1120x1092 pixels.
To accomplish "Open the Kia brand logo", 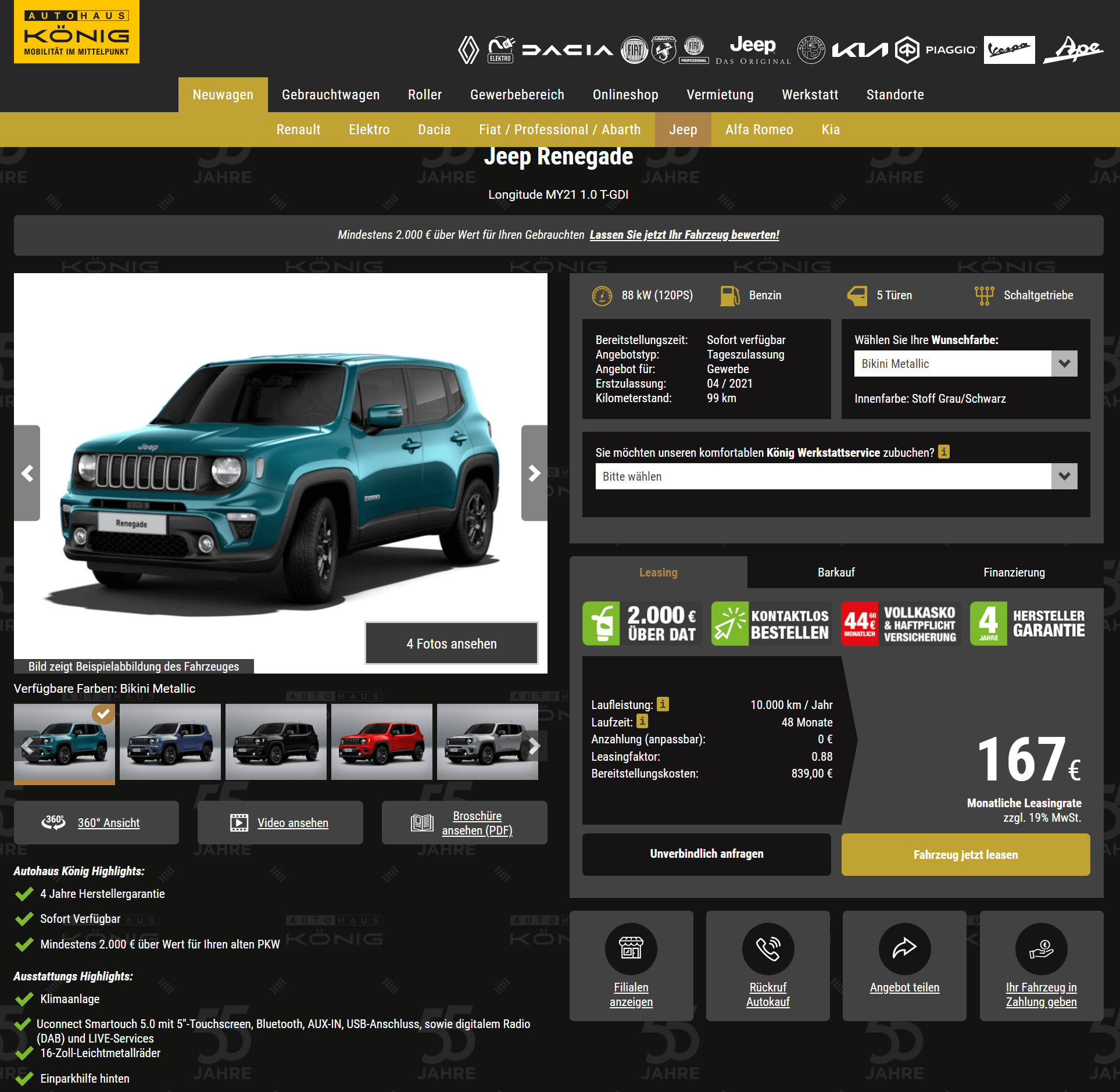I will tap(860, 50).
